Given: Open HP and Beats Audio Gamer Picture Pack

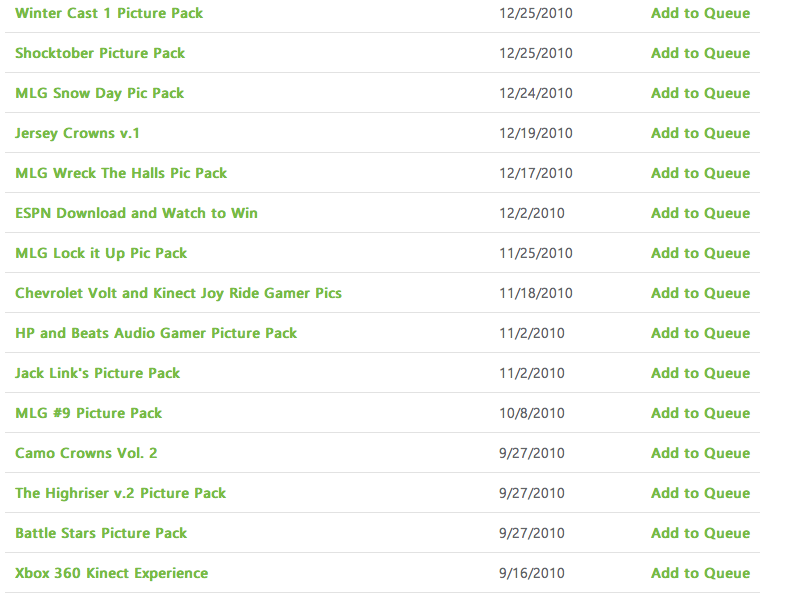Looking at the screenshot, I should click(x=156, y=333).
